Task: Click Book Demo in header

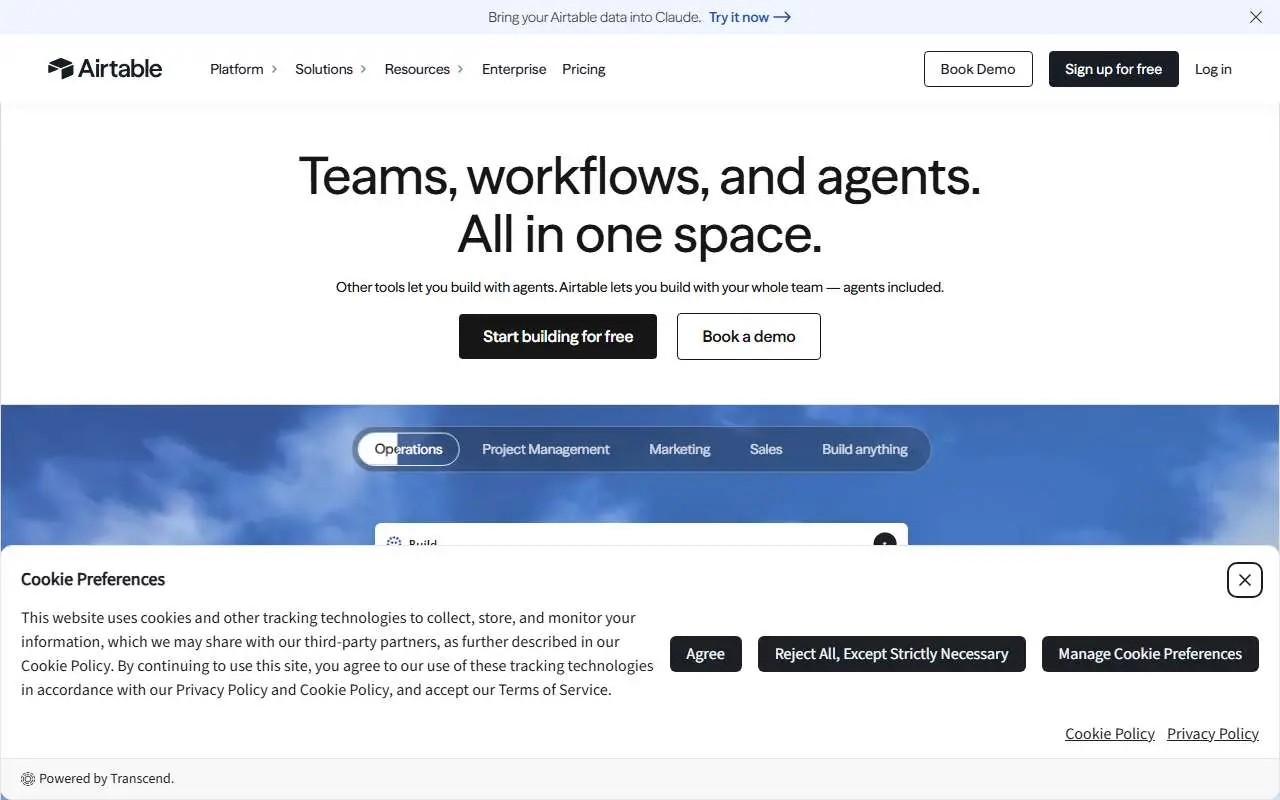Action: pos(978,69)
